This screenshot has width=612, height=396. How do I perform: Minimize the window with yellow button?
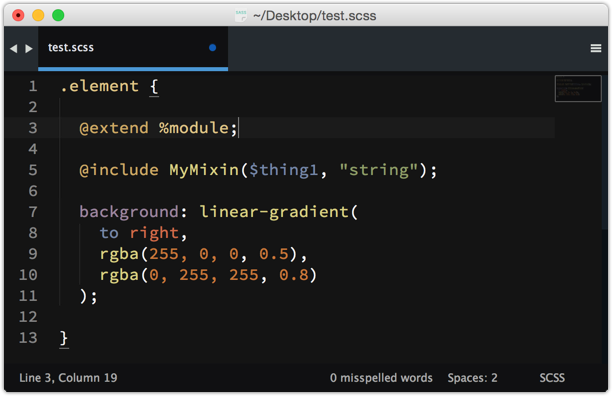point(38,15)
